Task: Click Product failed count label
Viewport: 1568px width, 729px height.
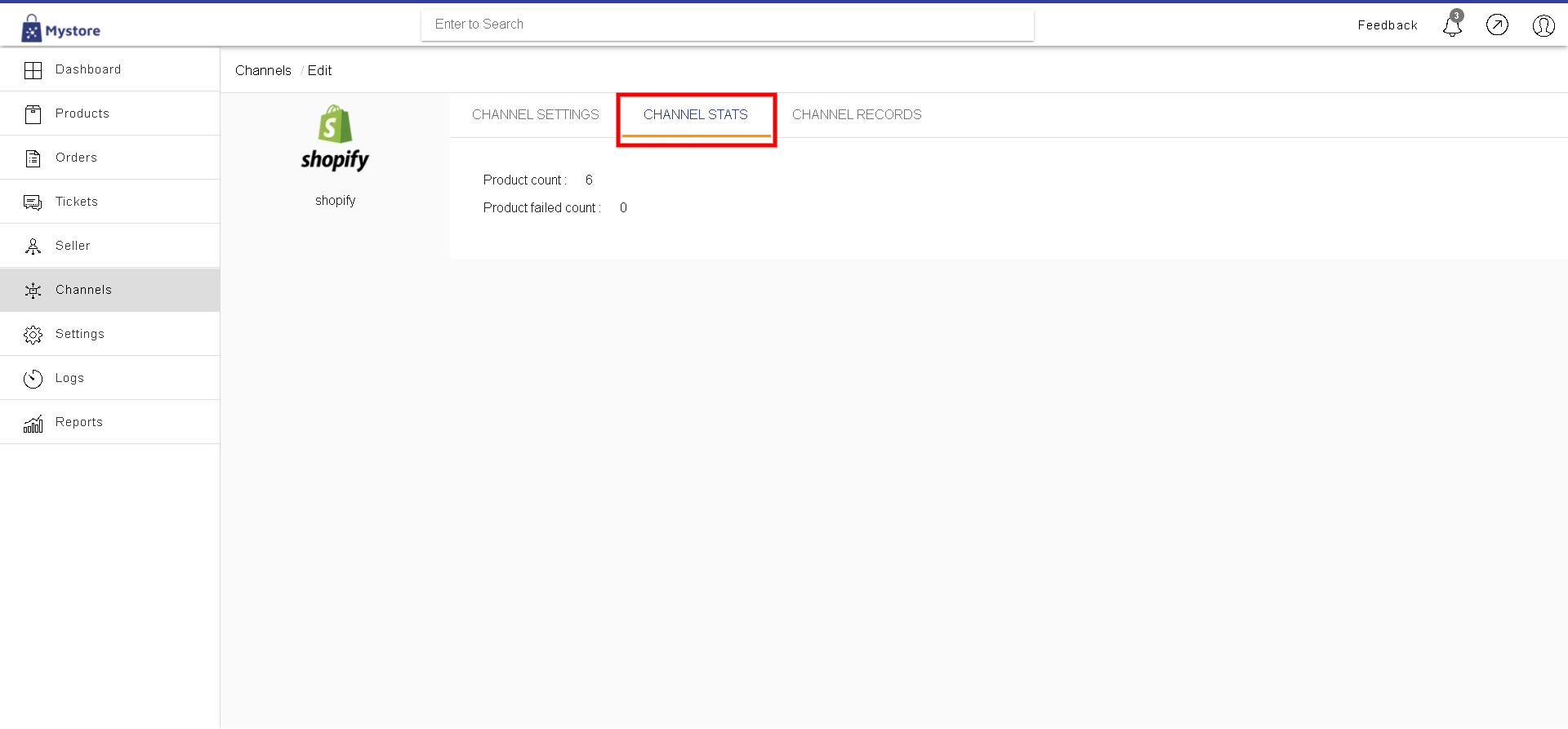Action: (x=542, y=208)
